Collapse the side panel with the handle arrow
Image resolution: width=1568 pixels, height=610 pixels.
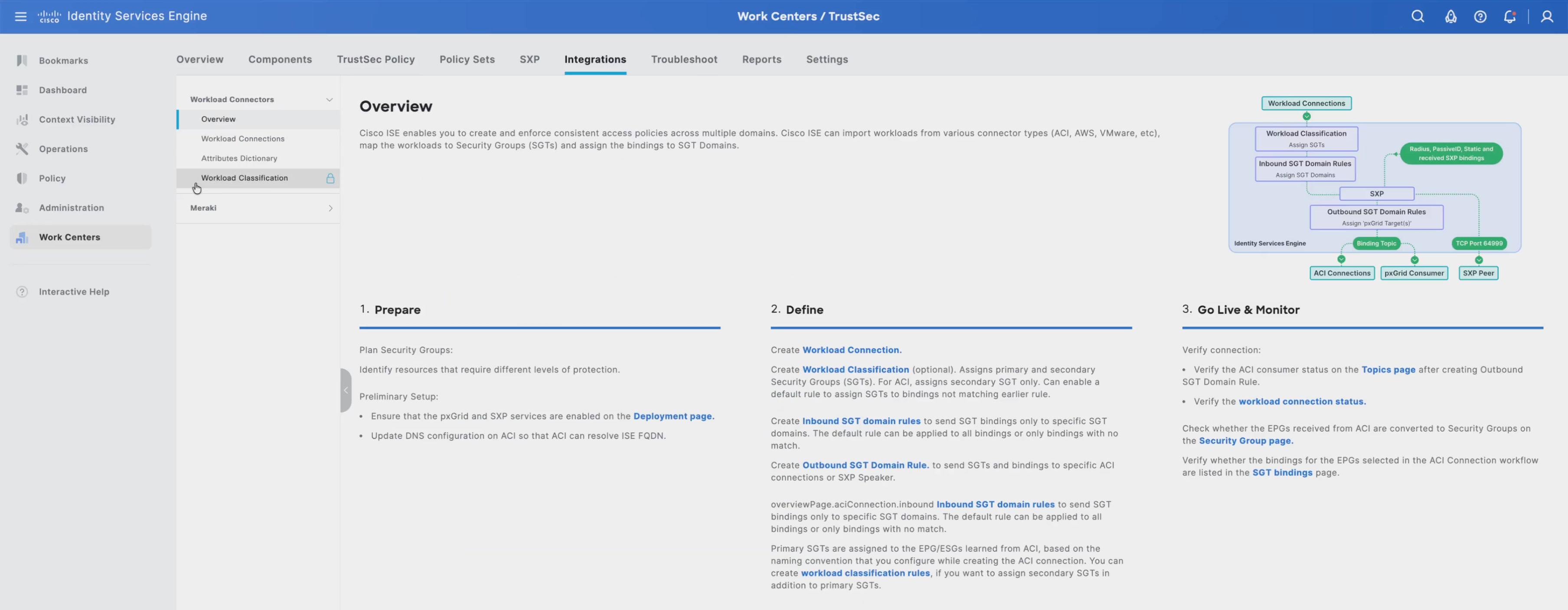pos(346,390)
